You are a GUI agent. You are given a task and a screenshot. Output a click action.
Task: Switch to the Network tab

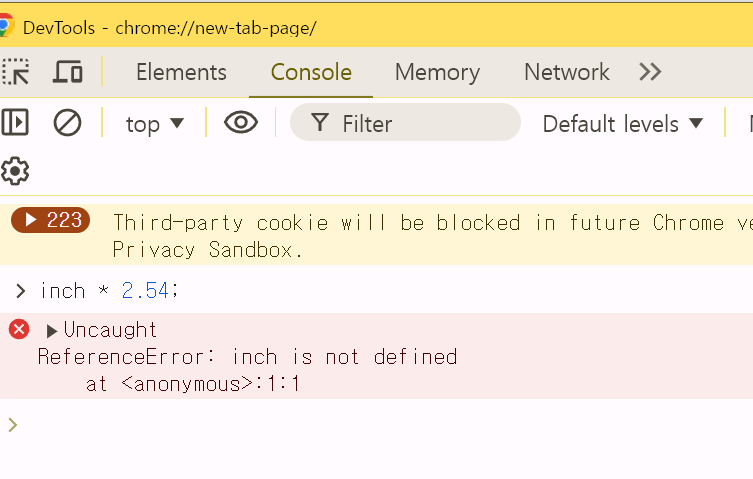[x=566, y=72]
